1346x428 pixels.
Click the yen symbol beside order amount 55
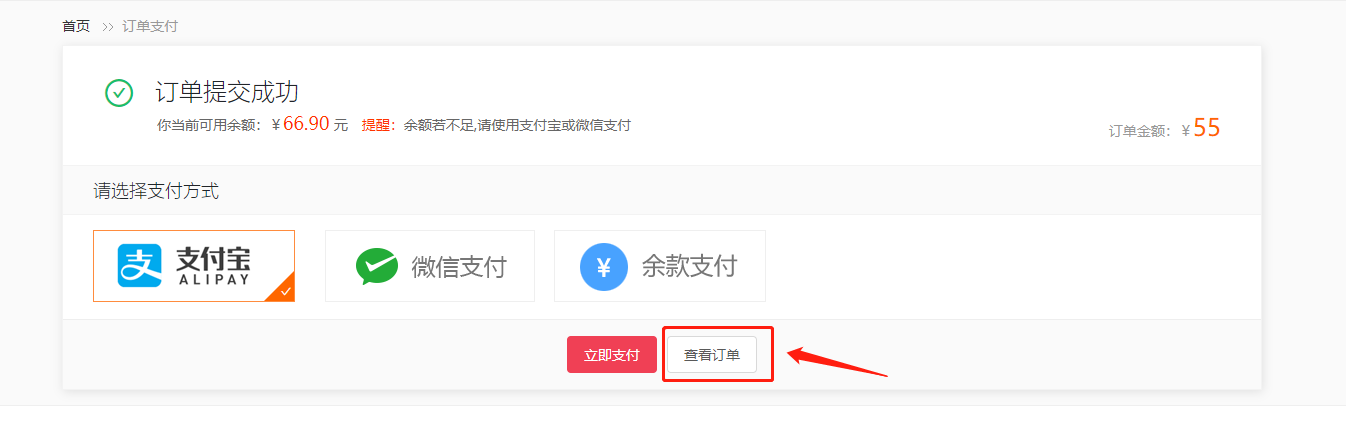1186,130
